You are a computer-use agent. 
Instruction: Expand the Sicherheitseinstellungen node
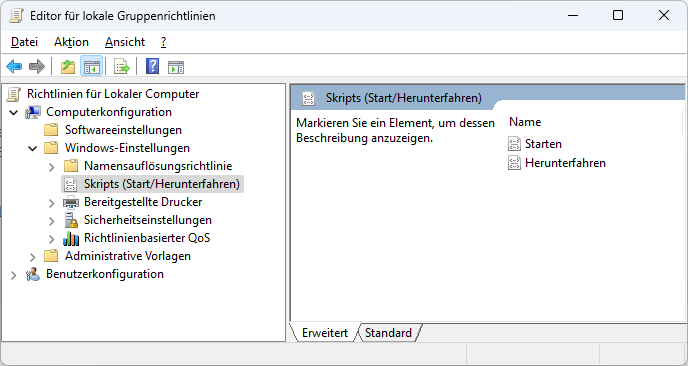coord(51,221)
